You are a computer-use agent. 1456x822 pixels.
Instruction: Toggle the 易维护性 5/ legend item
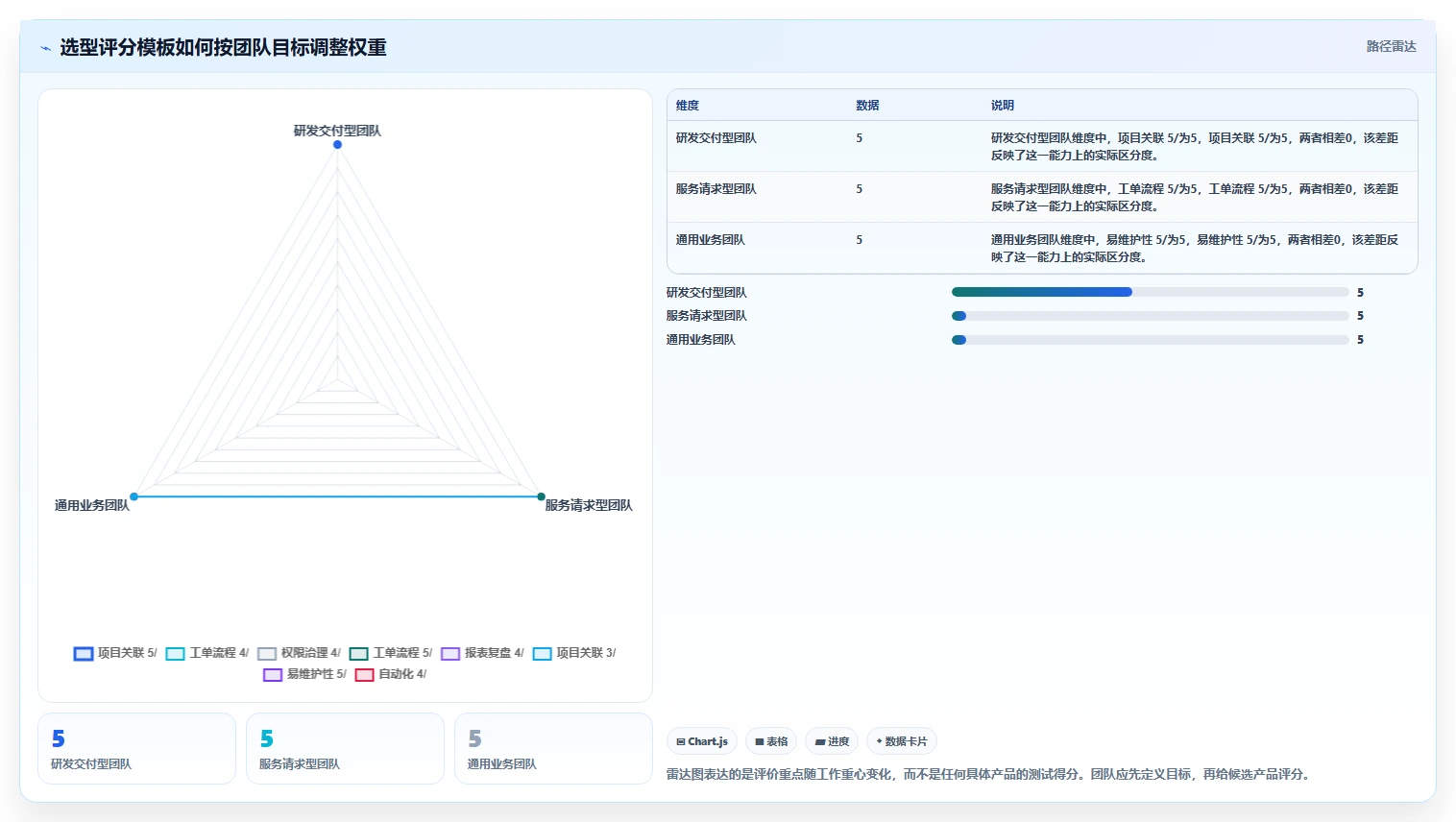tap(304, 674)
